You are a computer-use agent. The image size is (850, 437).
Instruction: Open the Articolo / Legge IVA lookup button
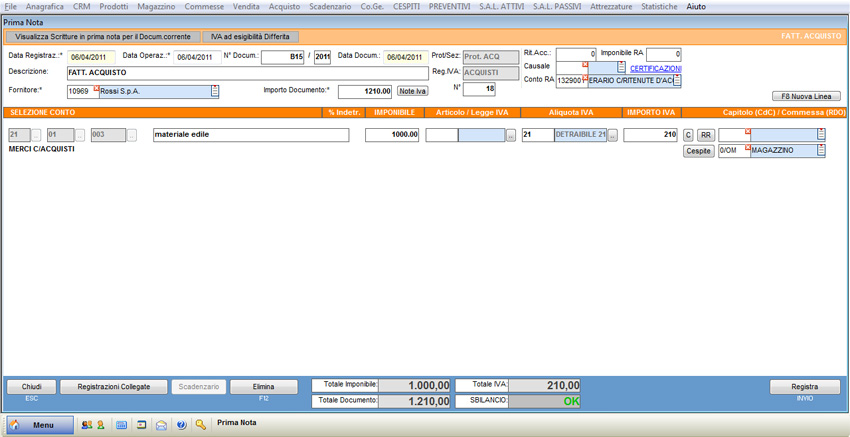click(511, 135)
